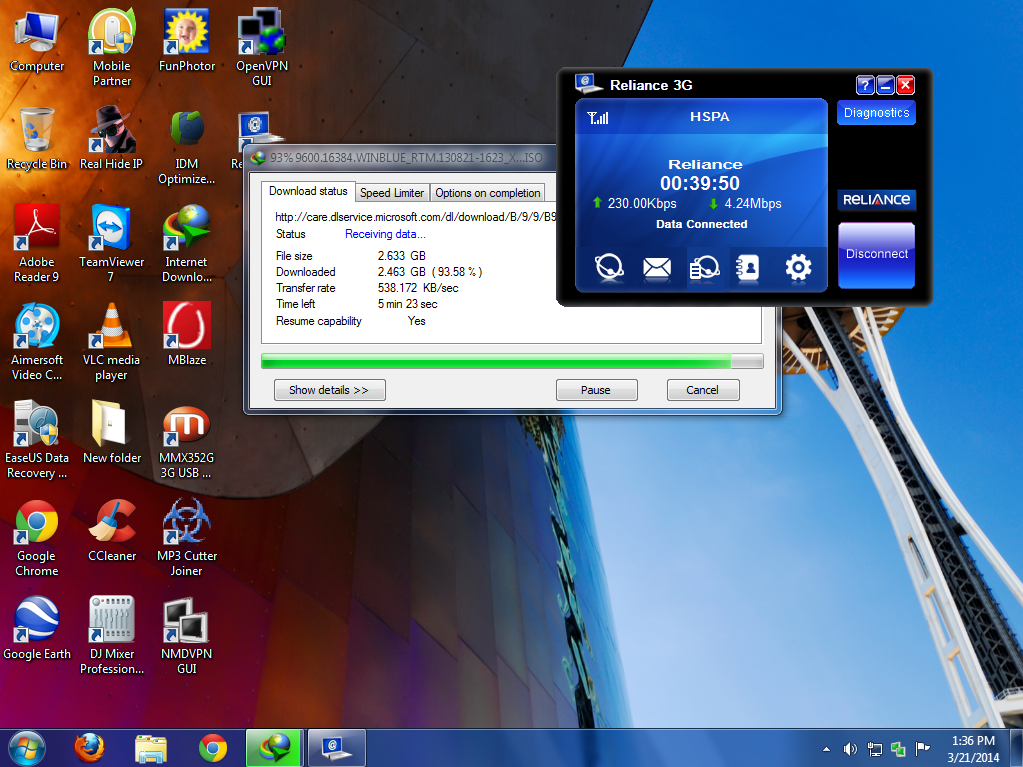
Task: Click the 5 min 23 sec time left
Action: tap(407, 304)
